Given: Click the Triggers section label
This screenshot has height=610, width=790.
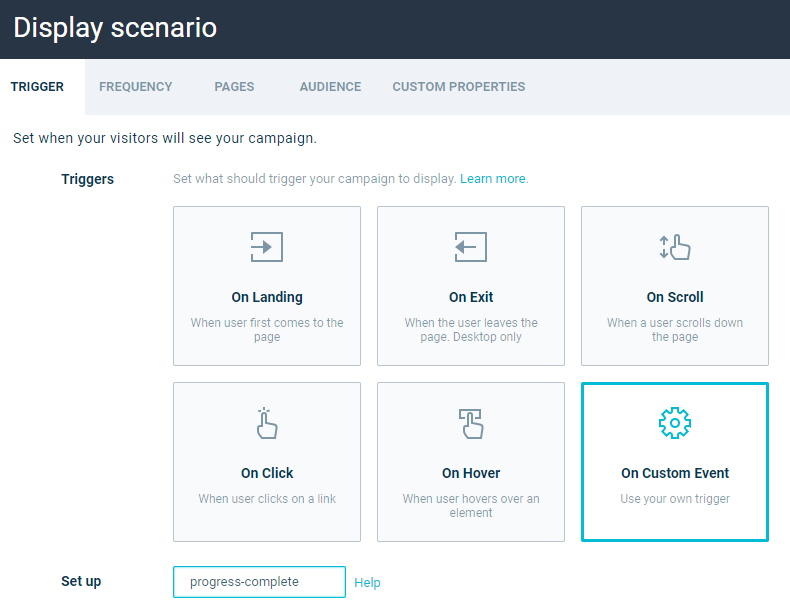Looking at the screenshot, I should coord(88,179).
